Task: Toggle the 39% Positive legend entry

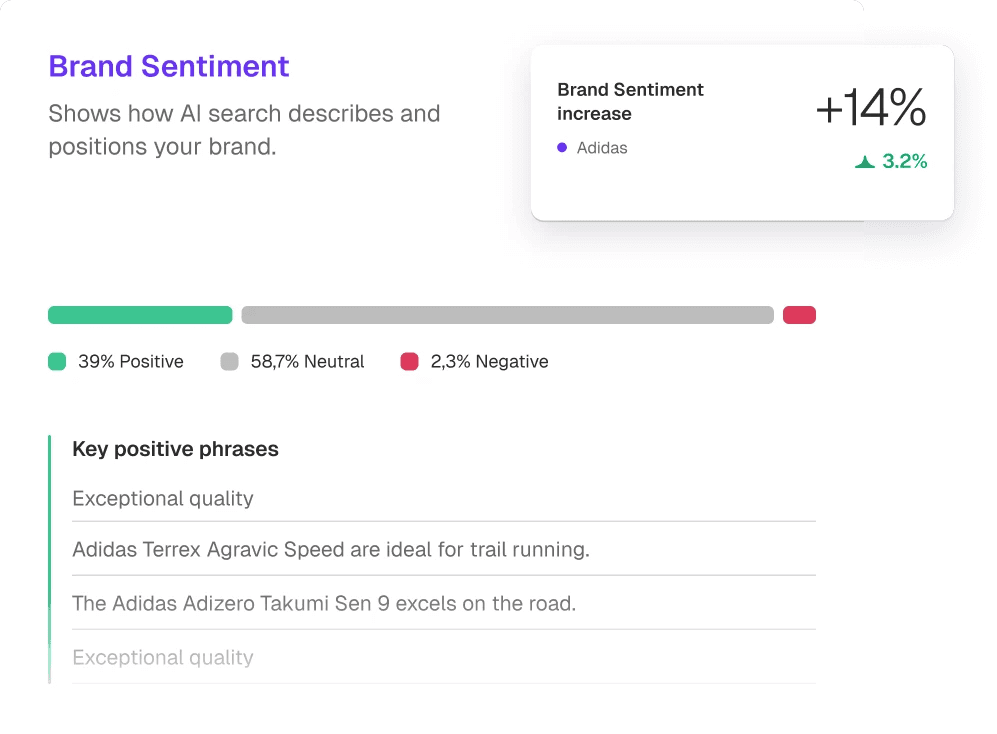Action: (121, 361)
